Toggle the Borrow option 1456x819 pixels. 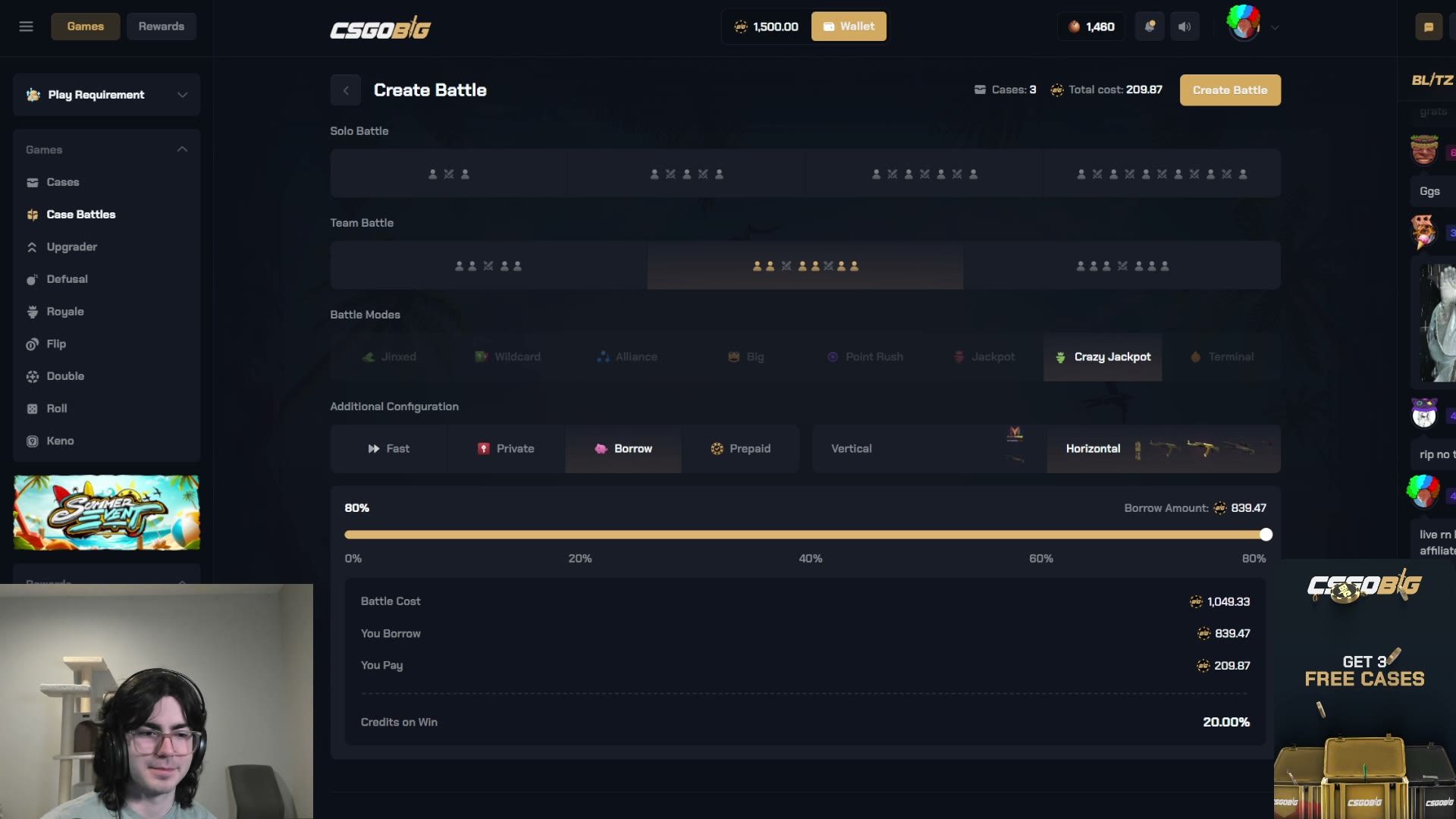click(623, 449)
